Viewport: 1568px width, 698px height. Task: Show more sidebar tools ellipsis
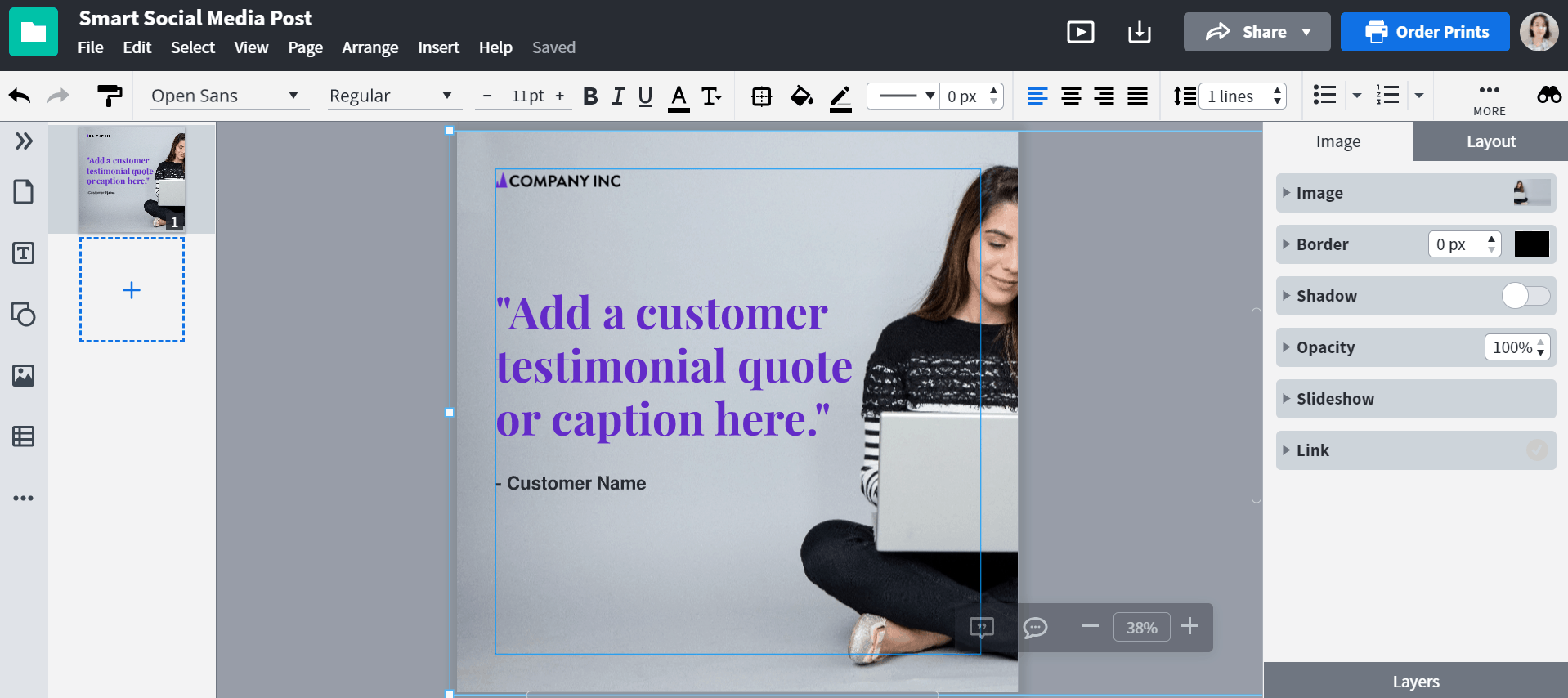coord(24,498)
